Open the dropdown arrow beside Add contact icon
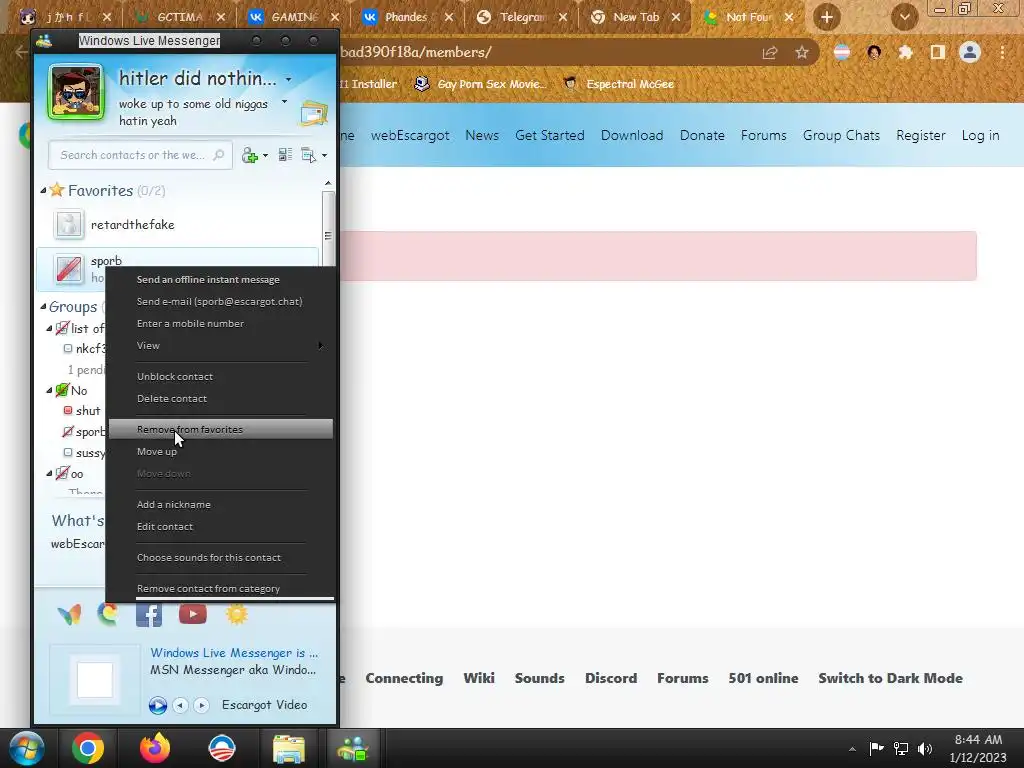The image size is (1024, 768). tap(265, 155)
